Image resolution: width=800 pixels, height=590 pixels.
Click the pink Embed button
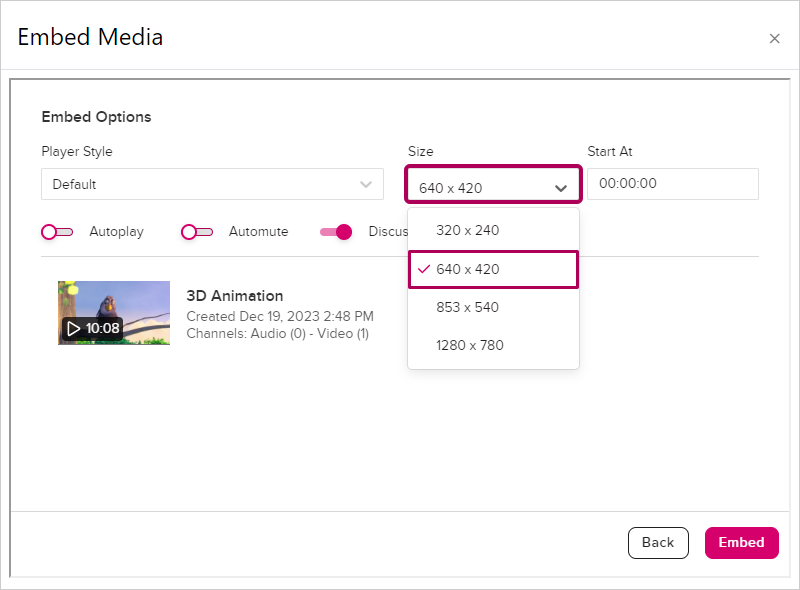point(741,542)
